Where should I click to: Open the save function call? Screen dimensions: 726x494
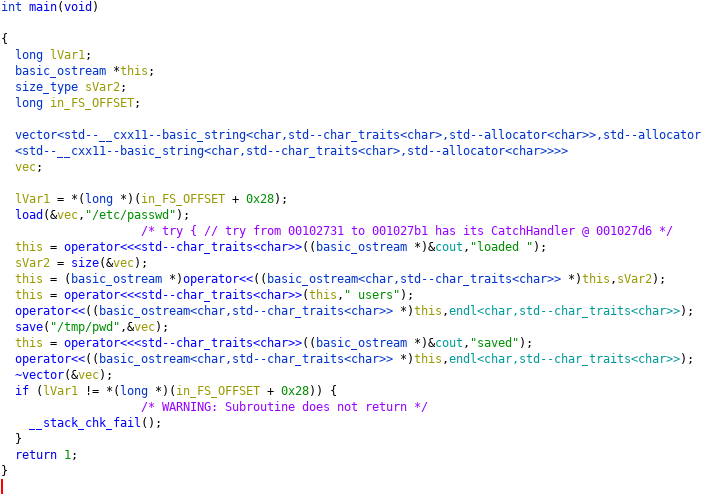[x=29, y=327]
